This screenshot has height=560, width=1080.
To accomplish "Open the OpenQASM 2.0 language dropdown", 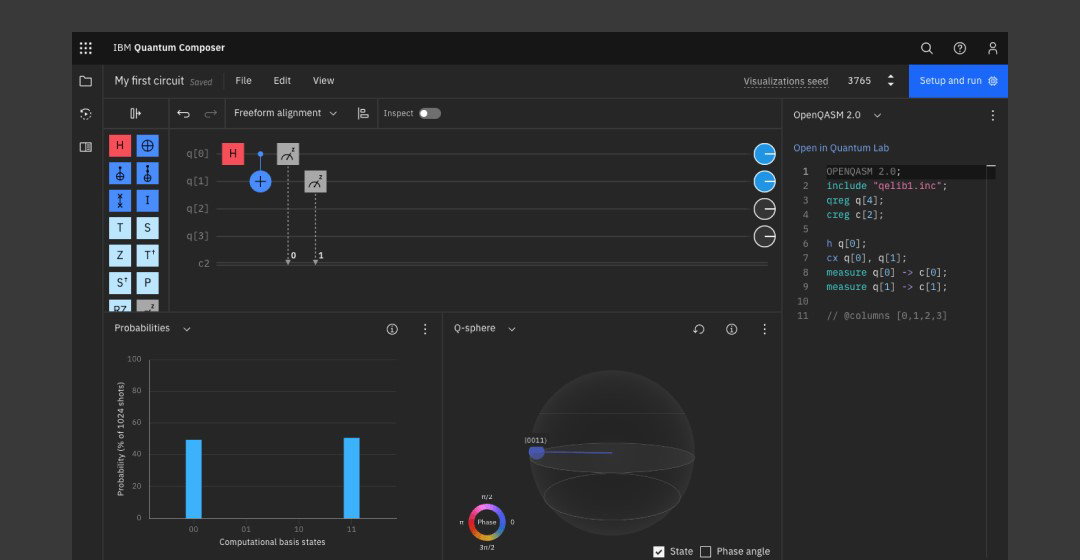I will click(837, 115).
